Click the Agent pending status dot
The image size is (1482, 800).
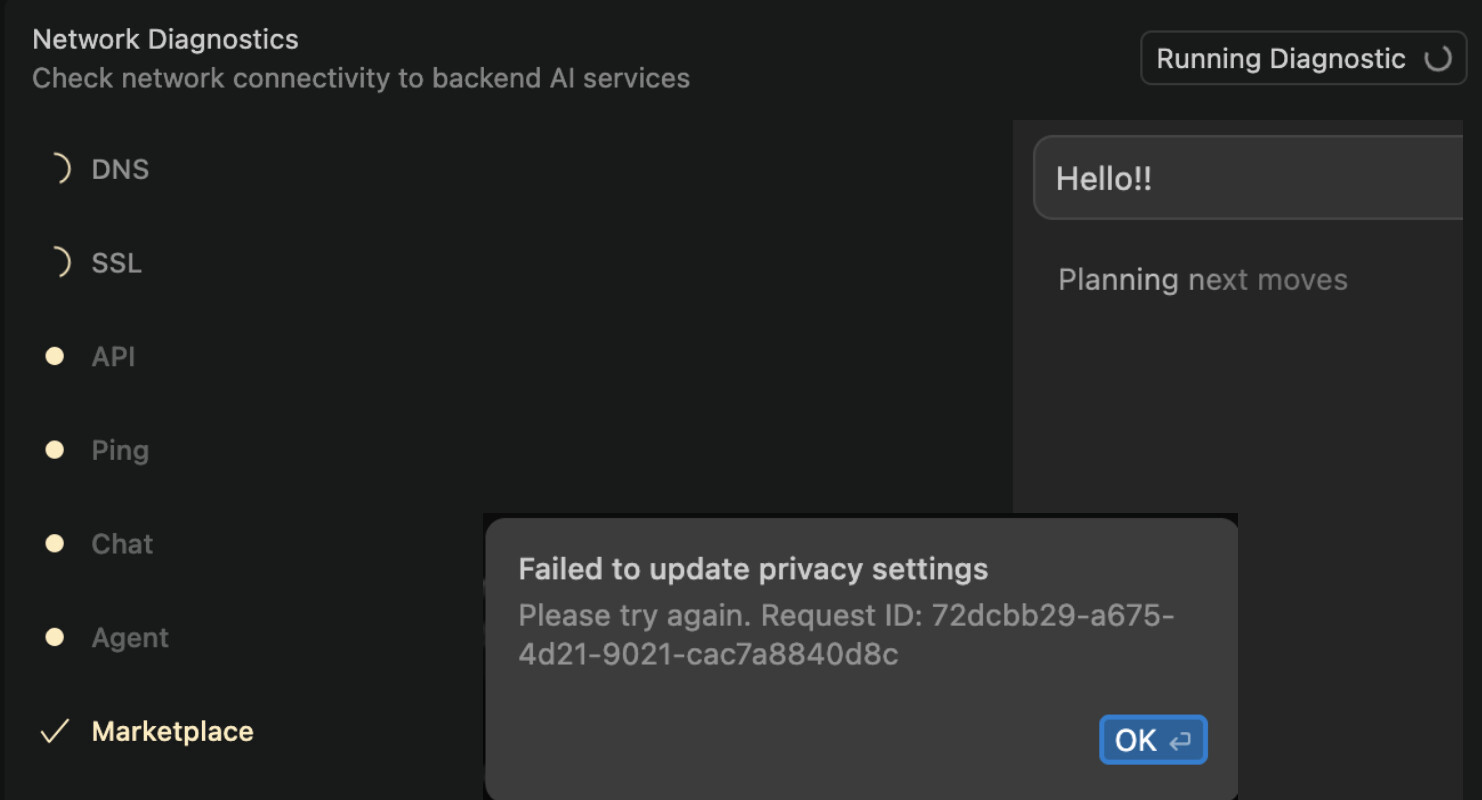[55, 638]
